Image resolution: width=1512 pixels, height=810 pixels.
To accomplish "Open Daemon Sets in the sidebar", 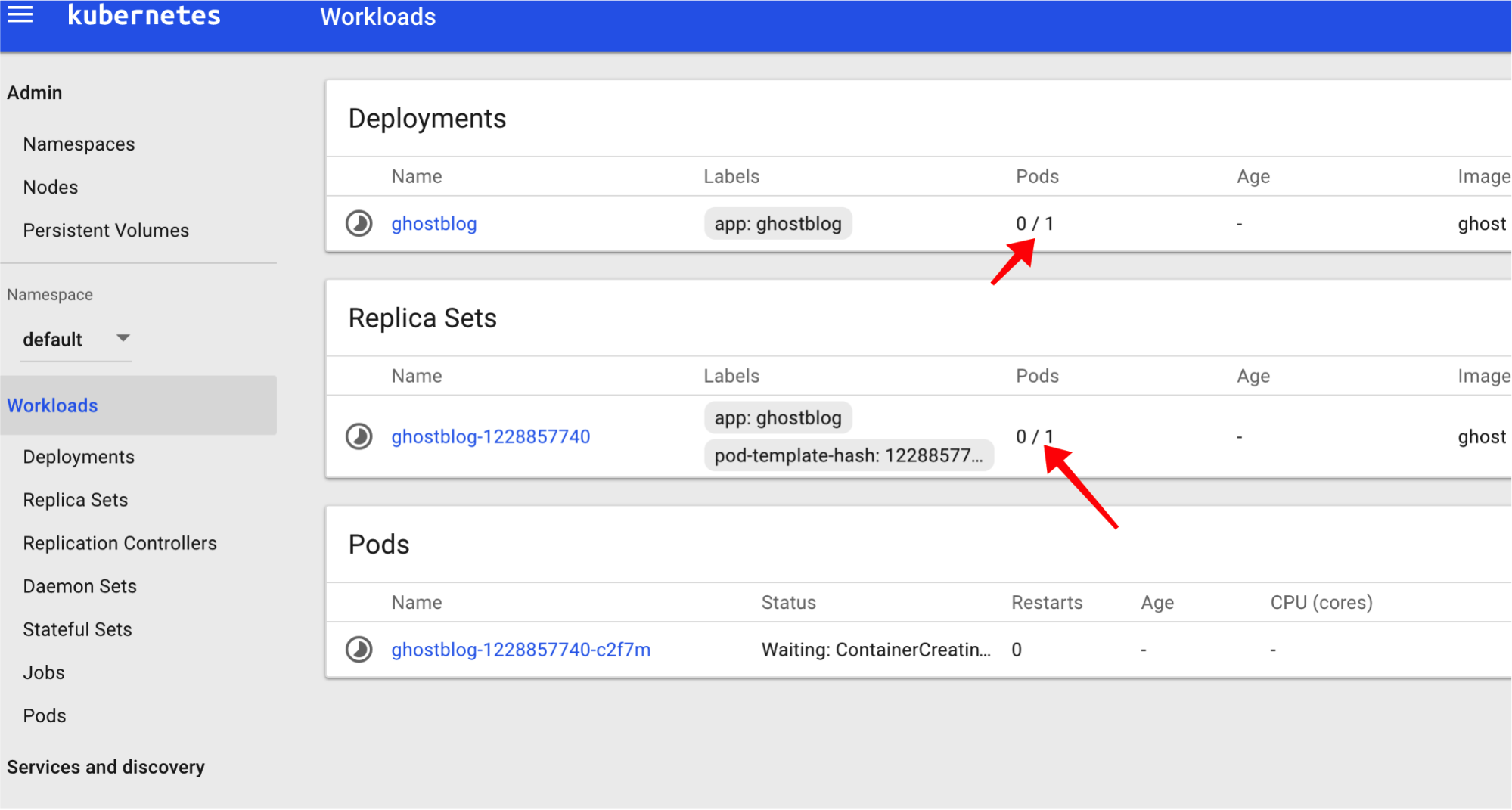I will 79,586.
